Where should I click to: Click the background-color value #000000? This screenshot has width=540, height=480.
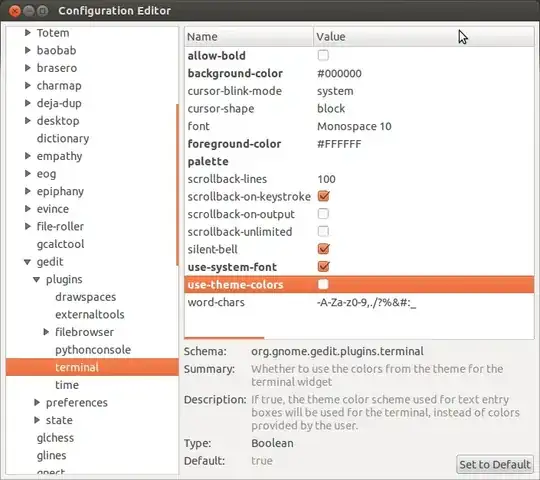[339, 73]
